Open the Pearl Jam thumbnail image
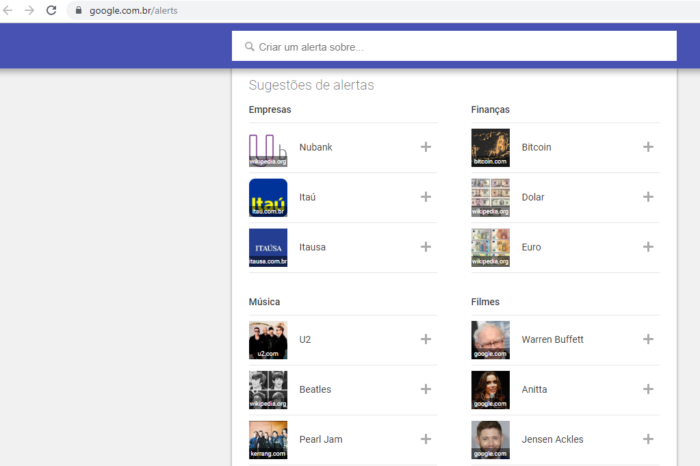Image resolution: width=700 pixels, height=466 pixels. [x=268, y=440]
